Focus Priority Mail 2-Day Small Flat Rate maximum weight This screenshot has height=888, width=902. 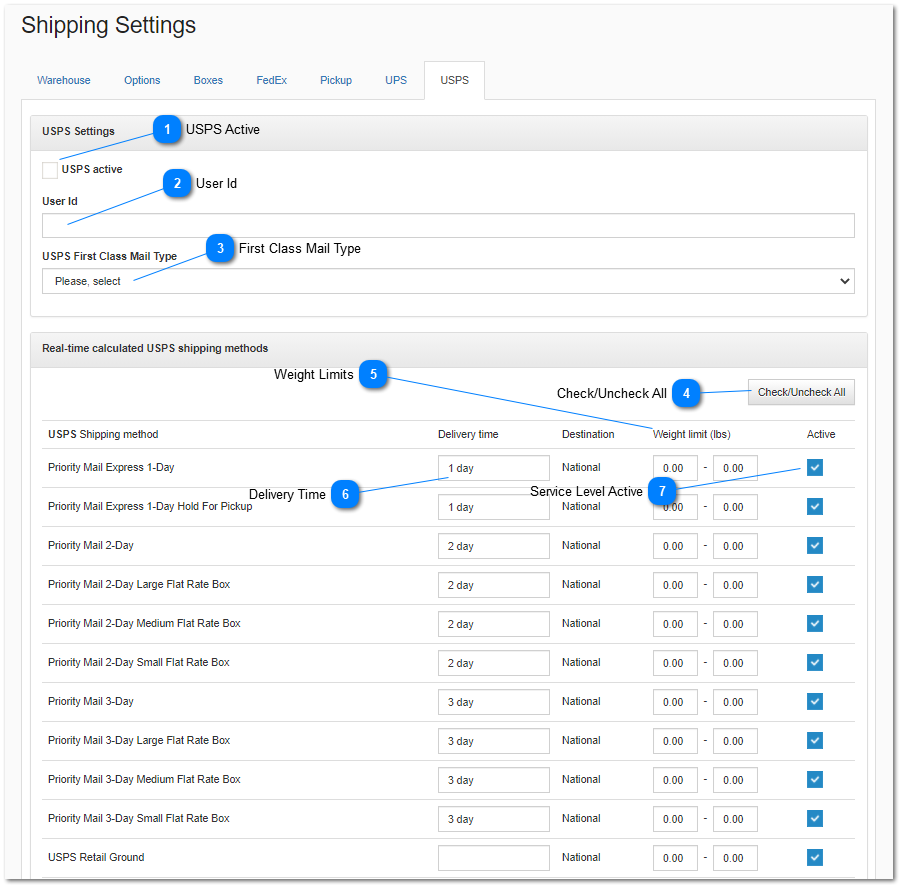pos(735,663)
